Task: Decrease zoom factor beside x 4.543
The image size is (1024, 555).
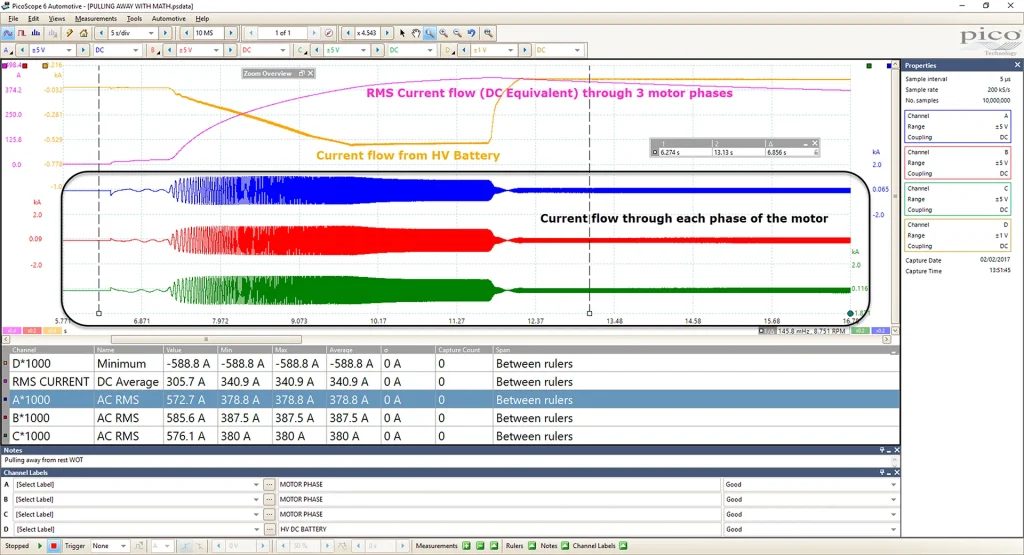Action: 348,33
